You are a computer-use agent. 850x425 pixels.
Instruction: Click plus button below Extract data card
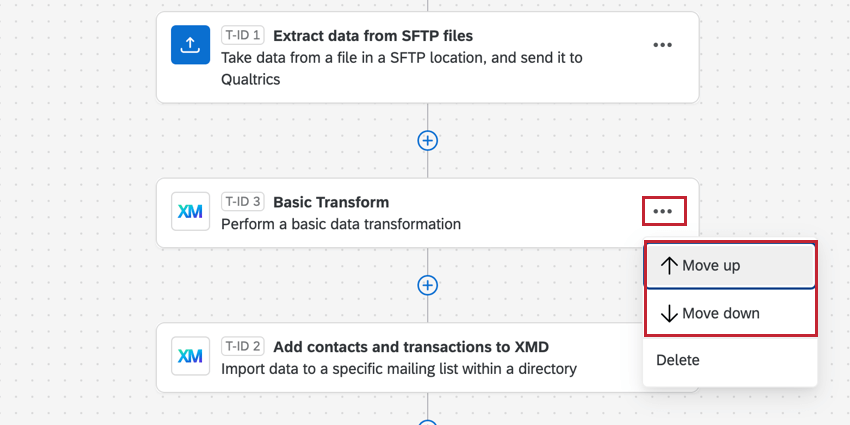(427, 140)
